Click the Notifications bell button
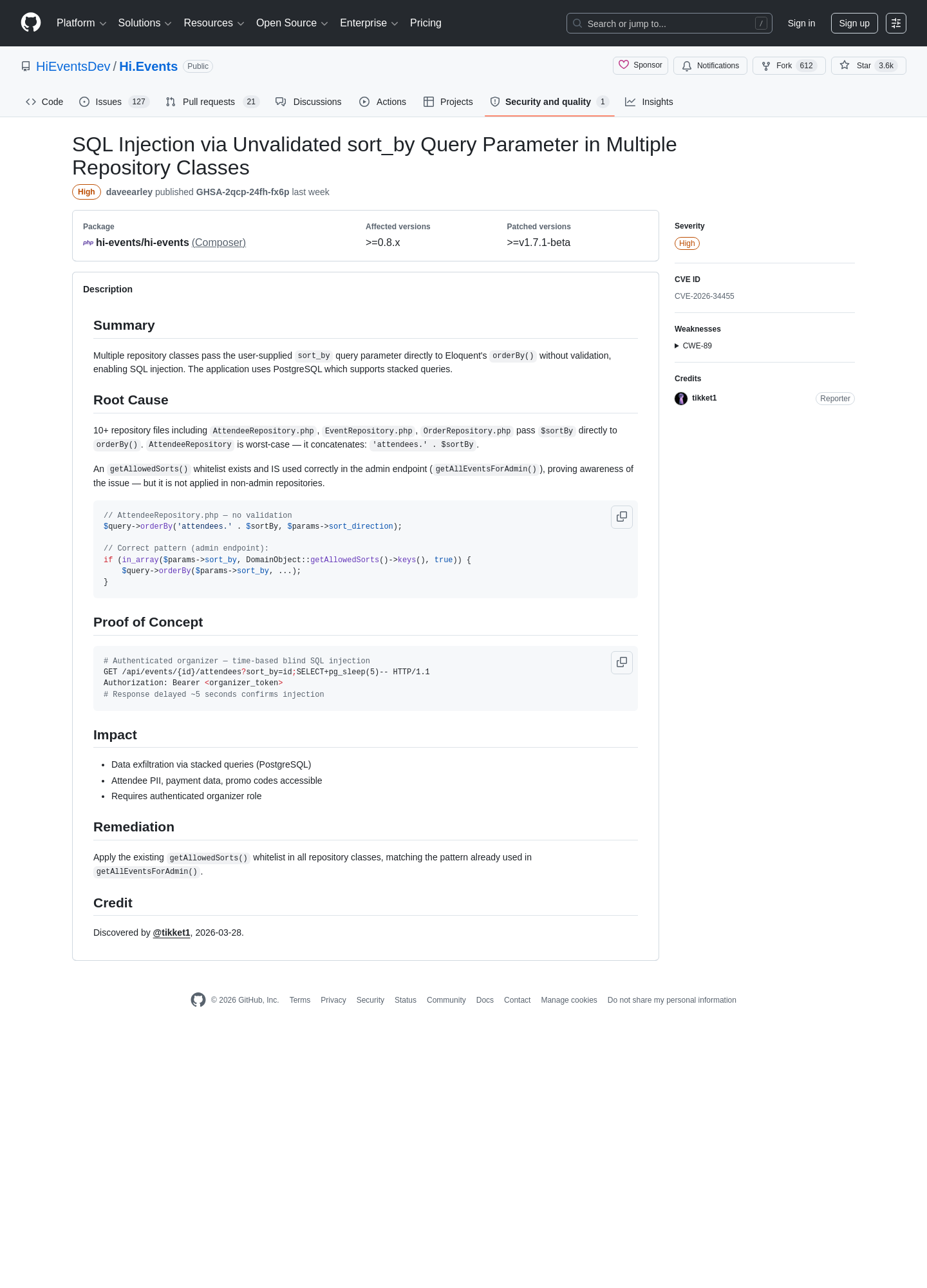The width and height of the screenshot is (927, 1288). 710,66
